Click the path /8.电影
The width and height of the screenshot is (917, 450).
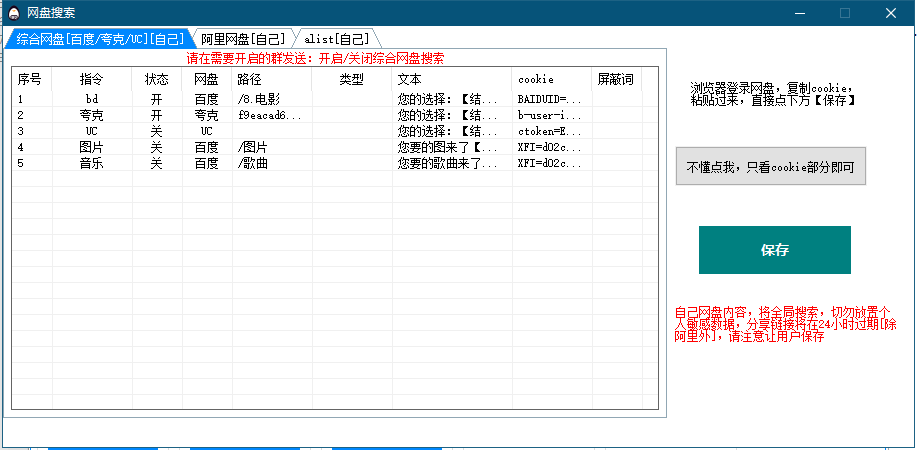pyautogui.click(x=272, y=99)
